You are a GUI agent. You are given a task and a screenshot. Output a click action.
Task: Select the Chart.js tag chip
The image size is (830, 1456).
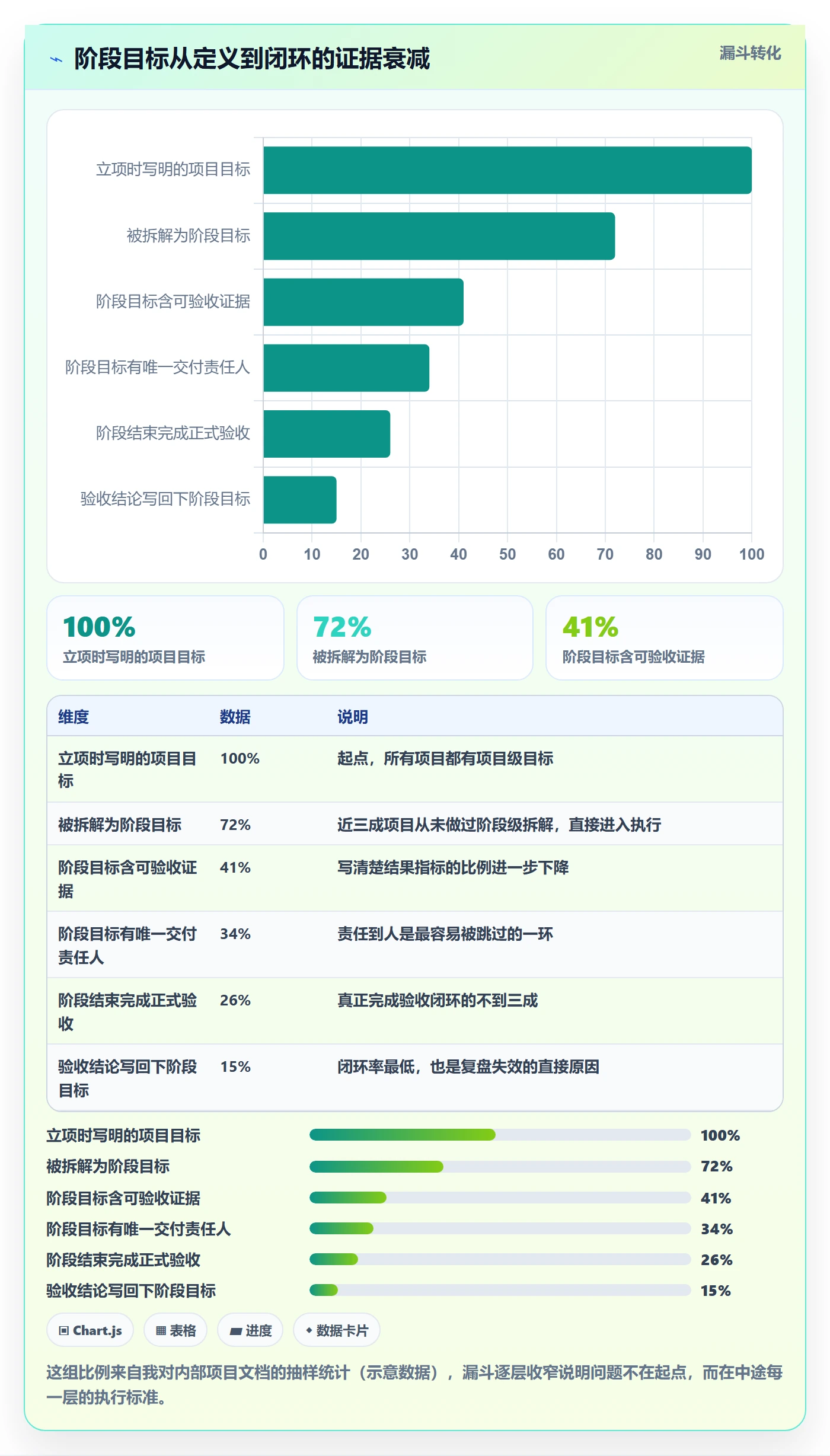(90, 1330)
